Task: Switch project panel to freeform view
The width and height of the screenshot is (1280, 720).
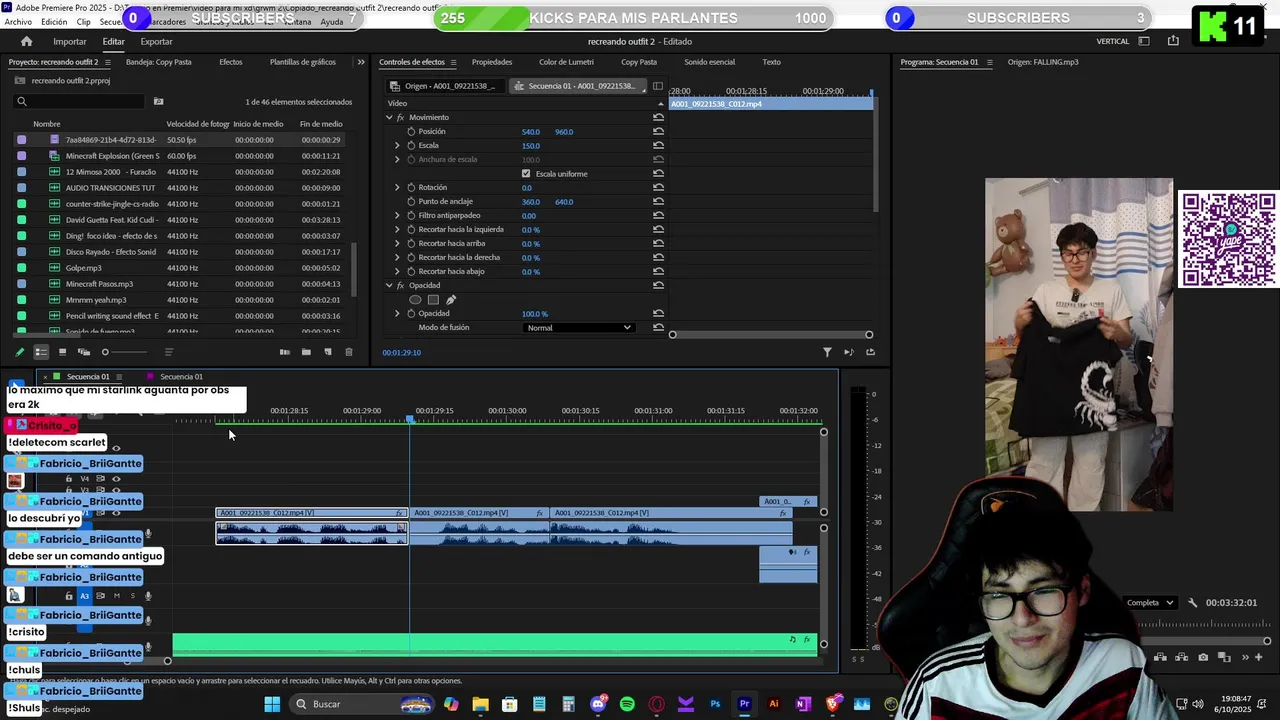Action: [x=84, y=352]
